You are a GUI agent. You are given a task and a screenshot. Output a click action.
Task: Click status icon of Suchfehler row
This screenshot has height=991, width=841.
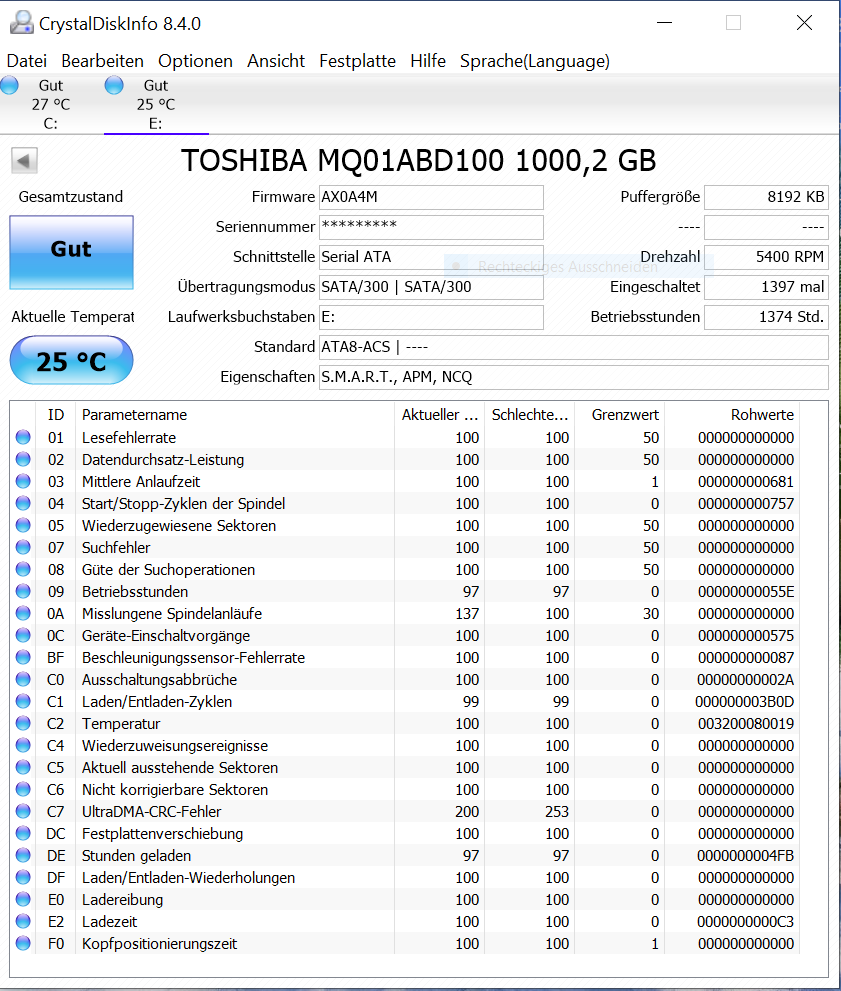[23, 547]
